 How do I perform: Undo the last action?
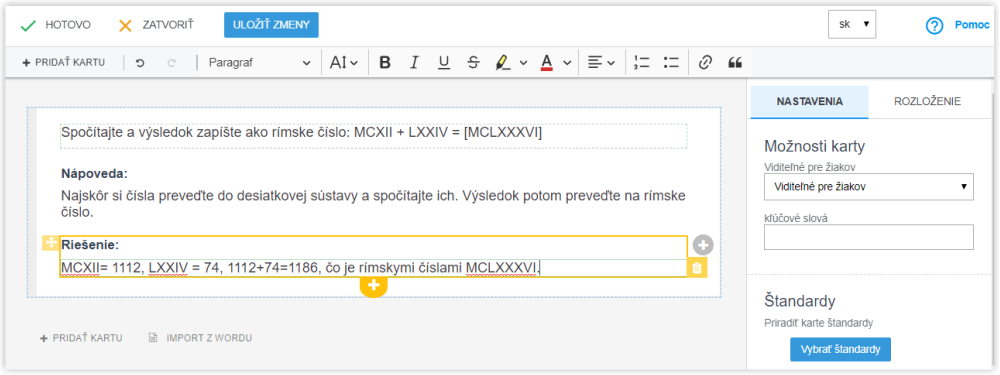pos(140,62)
